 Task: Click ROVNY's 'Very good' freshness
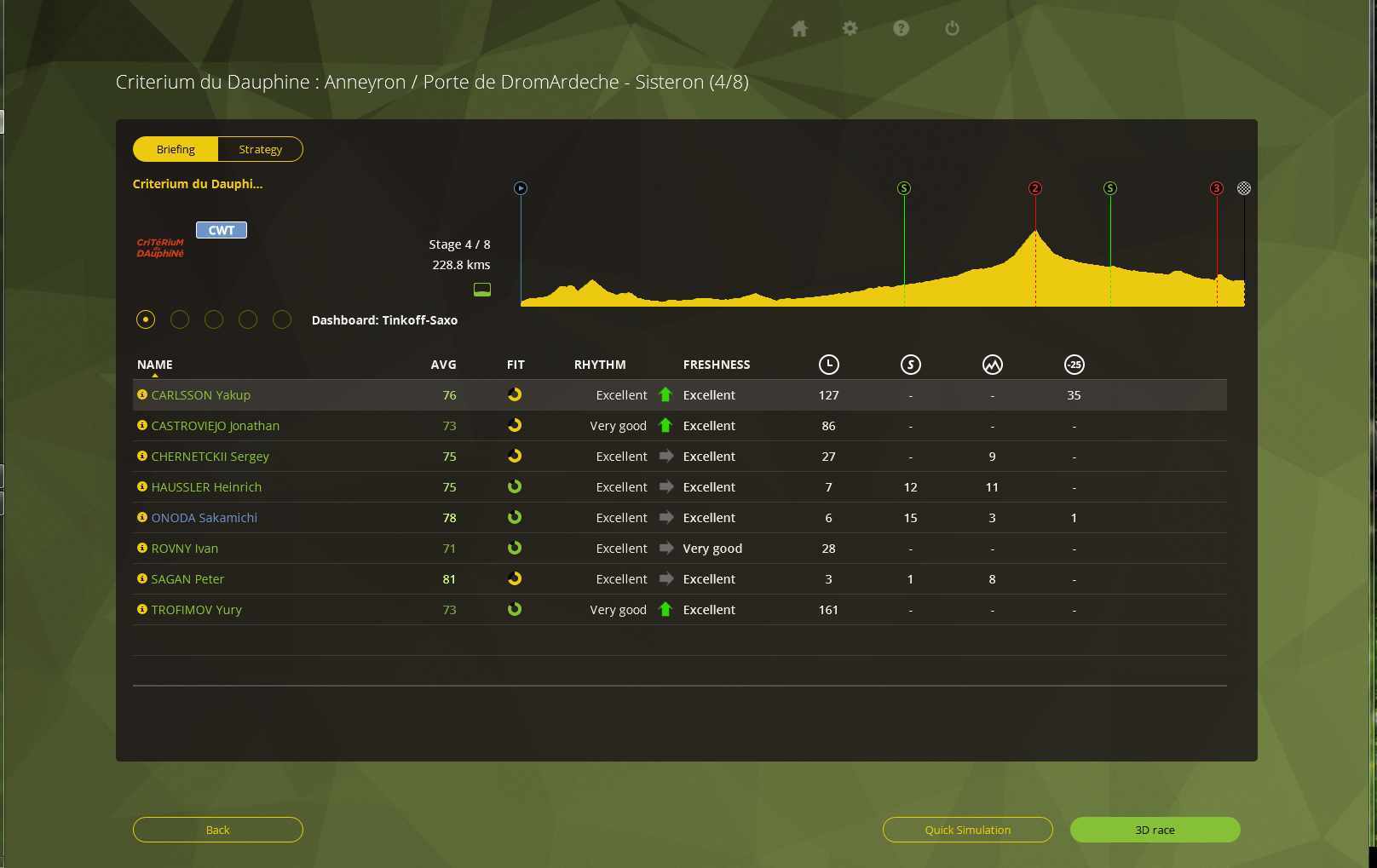712,549
